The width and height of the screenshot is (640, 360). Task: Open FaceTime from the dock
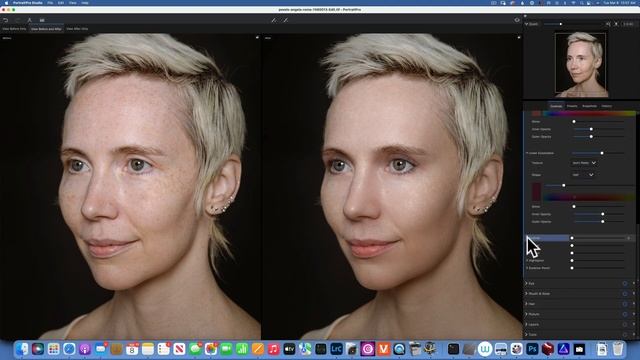click(227, 349)
